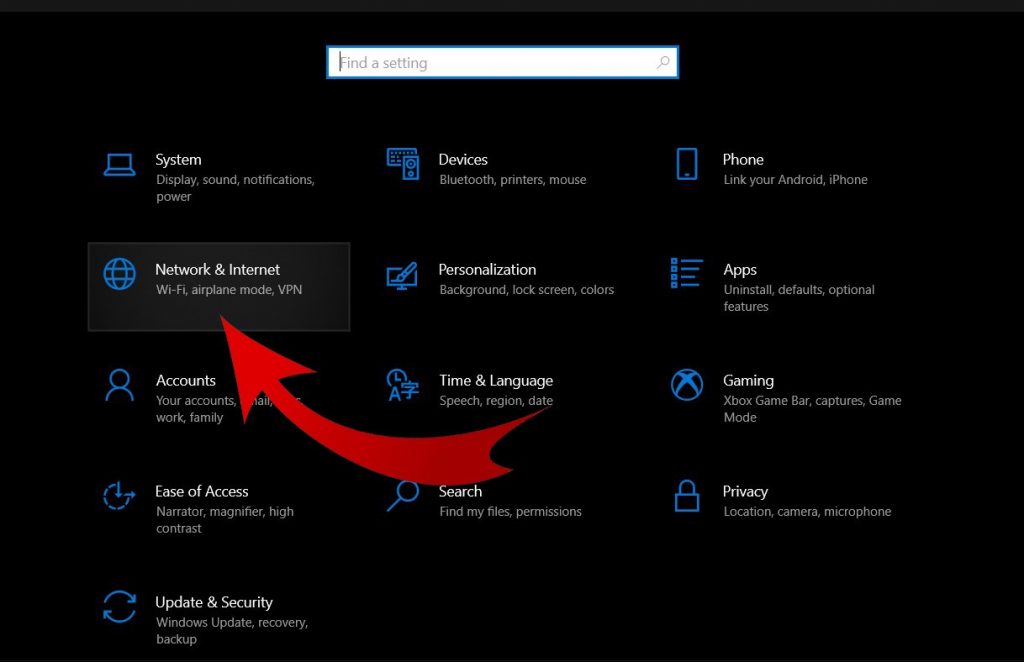Click the magnifier icon in the search box
This screenshot has height=662, width=1024.
[x=663, y=62]
